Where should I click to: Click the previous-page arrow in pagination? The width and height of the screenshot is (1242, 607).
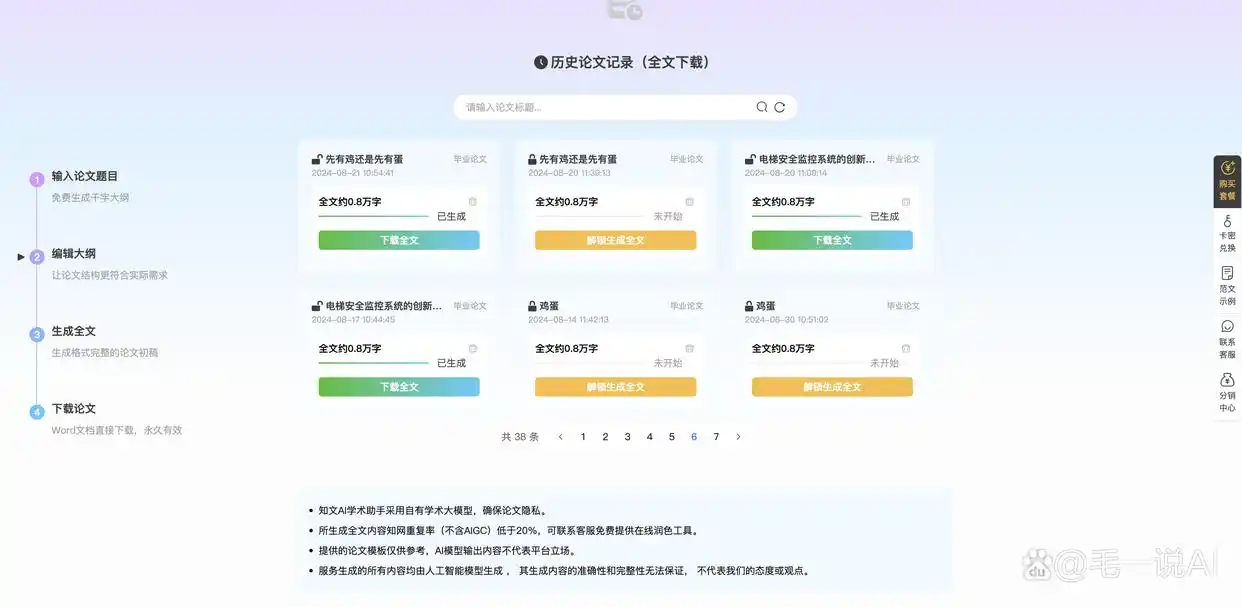click(560, 437)
